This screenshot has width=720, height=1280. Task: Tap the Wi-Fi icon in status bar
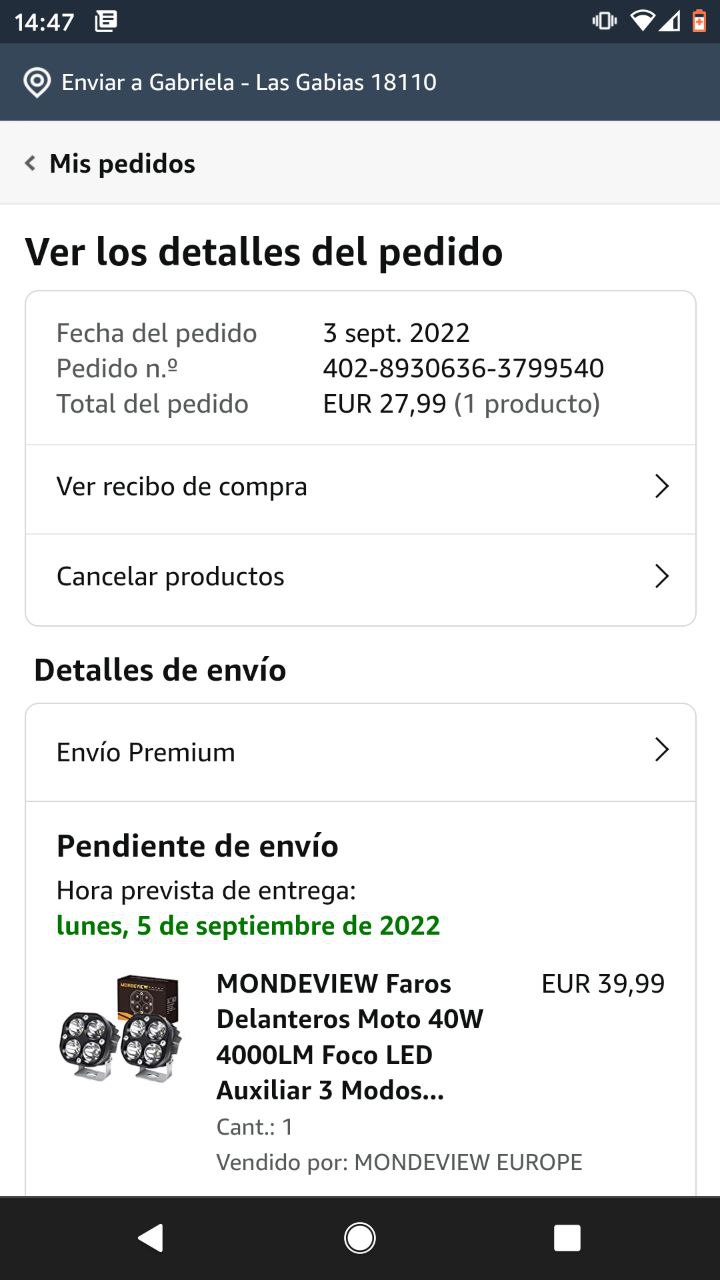(x=642, y=21)
